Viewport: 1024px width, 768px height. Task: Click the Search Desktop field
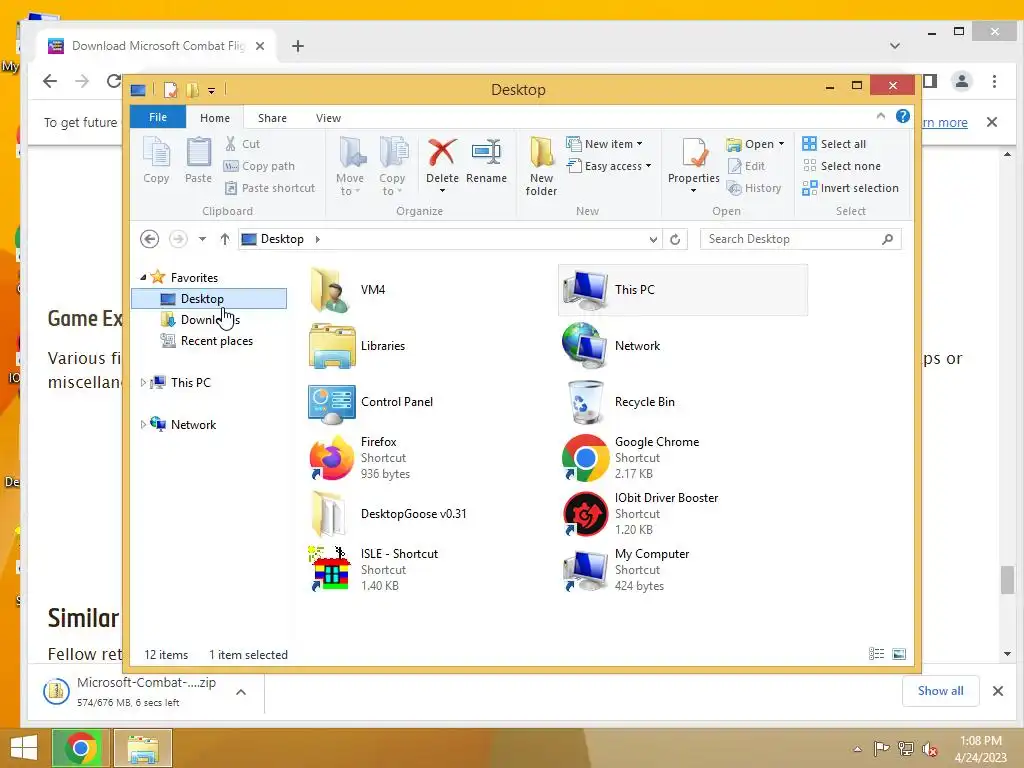coord(801,239)
